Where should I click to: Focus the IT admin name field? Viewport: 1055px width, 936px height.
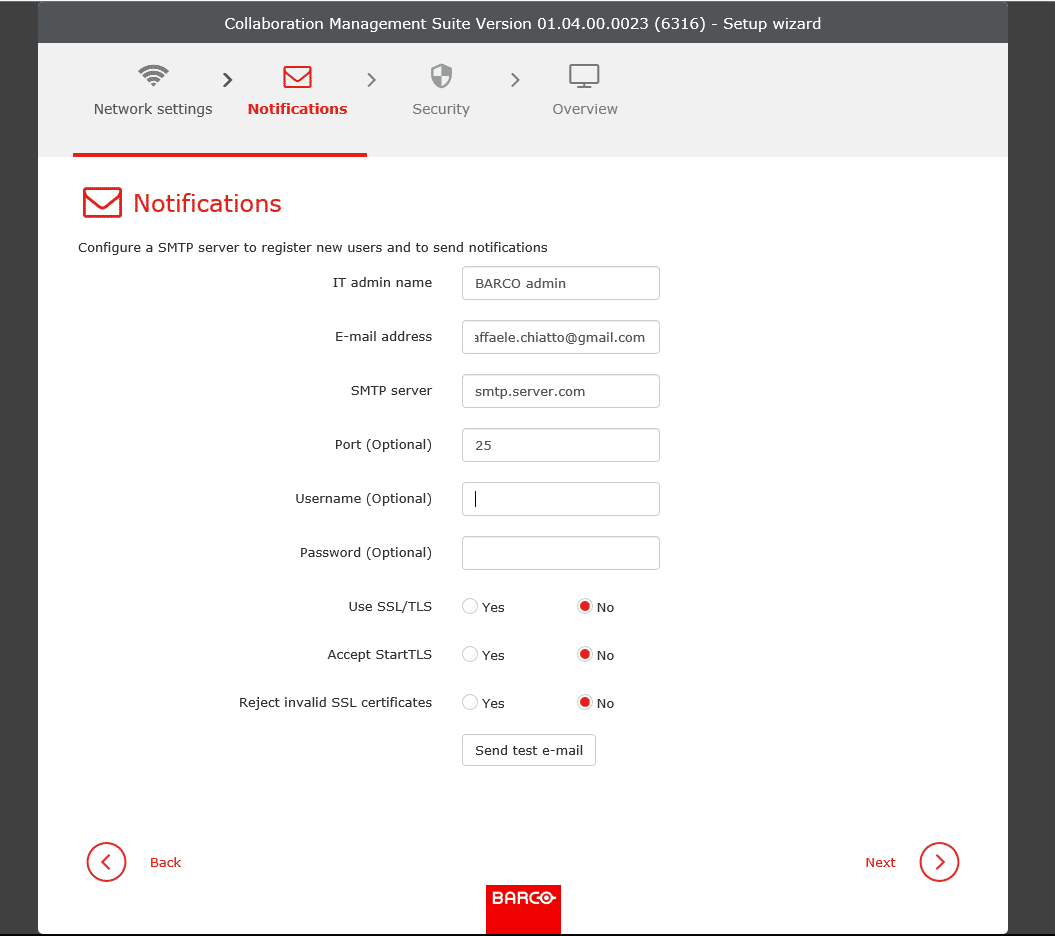pyautogui.click(x=560, y=283)
